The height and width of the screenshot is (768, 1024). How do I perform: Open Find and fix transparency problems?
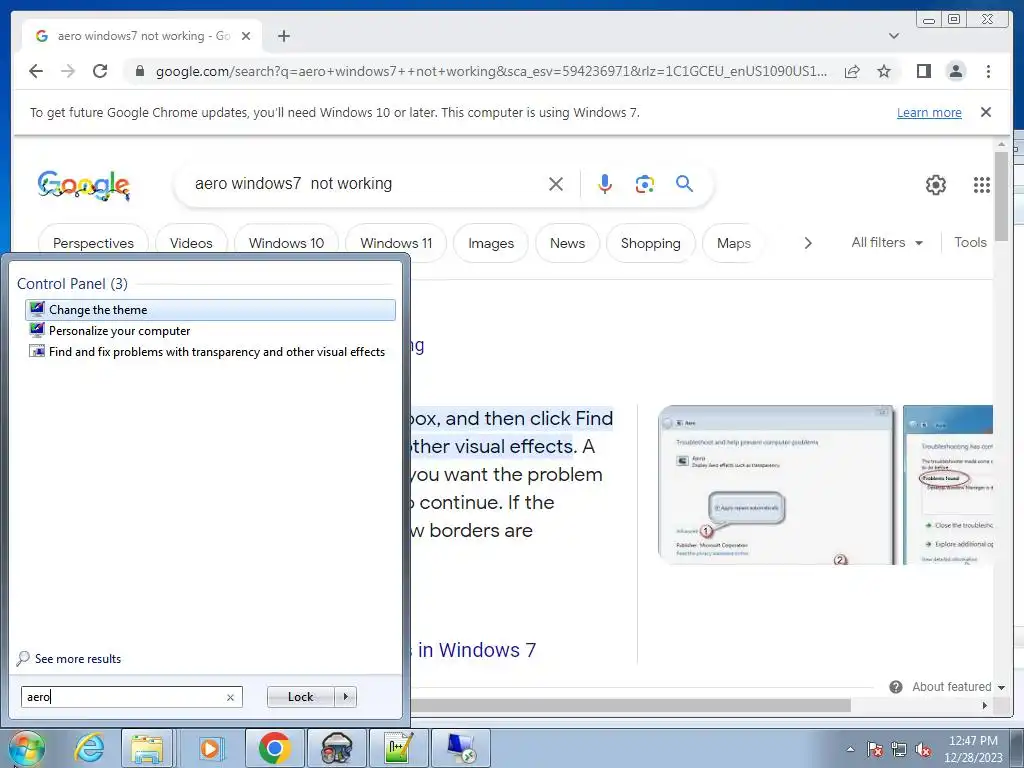pyautogui.click(x=210, y=351)
